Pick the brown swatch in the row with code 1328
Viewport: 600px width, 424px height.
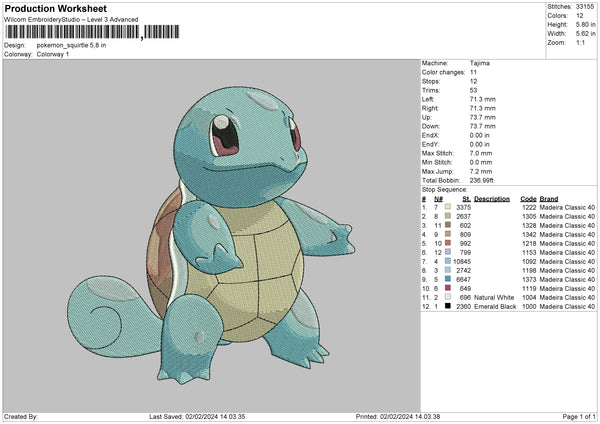click(x=448, y=225)
